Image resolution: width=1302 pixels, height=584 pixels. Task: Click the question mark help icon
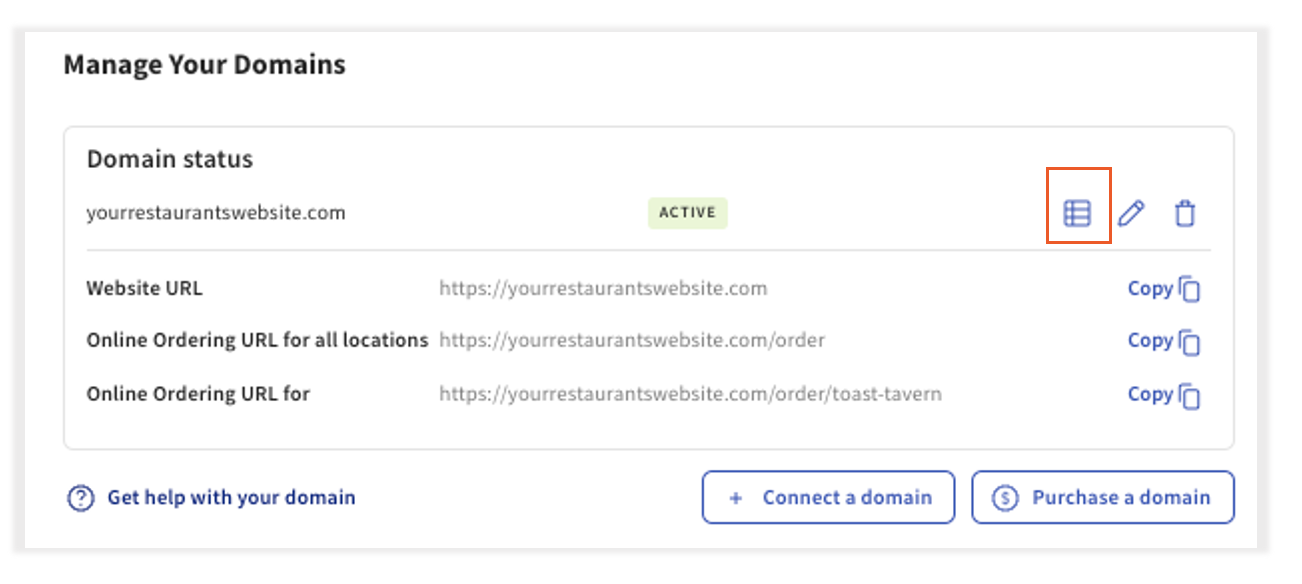click(83, 497)
